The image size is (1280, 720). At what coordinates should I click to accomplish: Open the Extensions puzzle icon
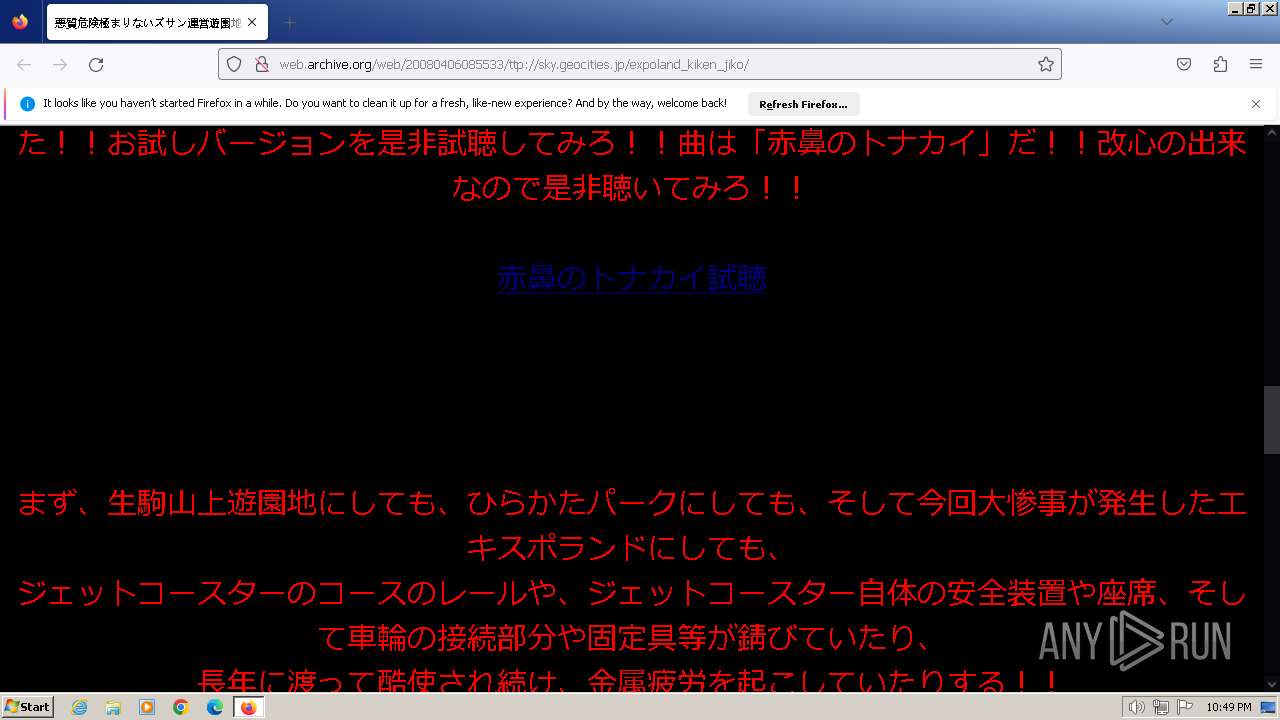[x=1220, y=64]
